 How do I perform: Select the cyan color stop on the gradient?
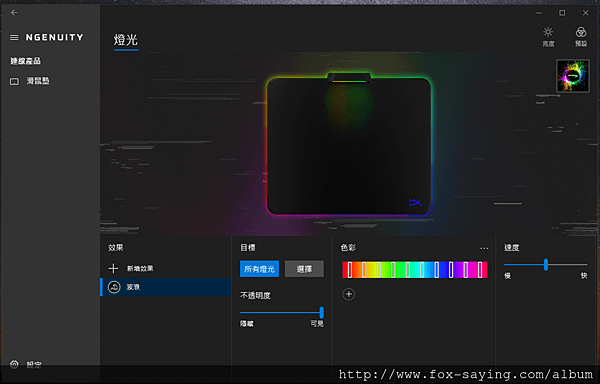422,270
